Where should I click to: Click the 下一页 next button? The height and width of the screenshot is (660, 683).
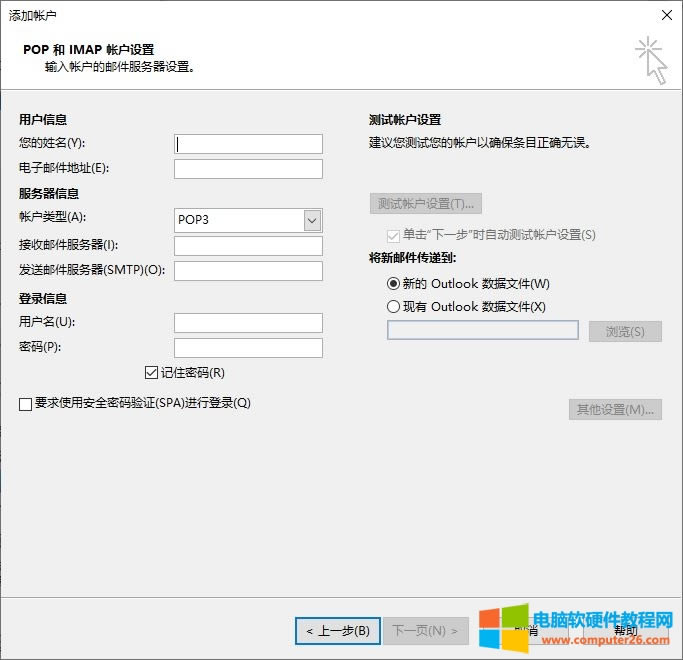point(425,631)
